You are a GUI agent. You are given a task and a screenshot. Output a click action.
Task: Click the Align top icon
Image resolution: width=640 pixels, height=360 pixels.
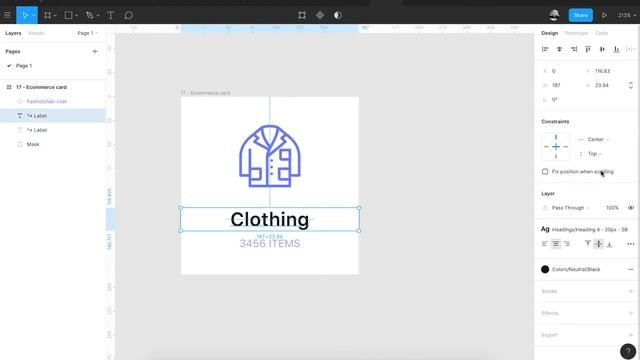click(x=588, y=49)
